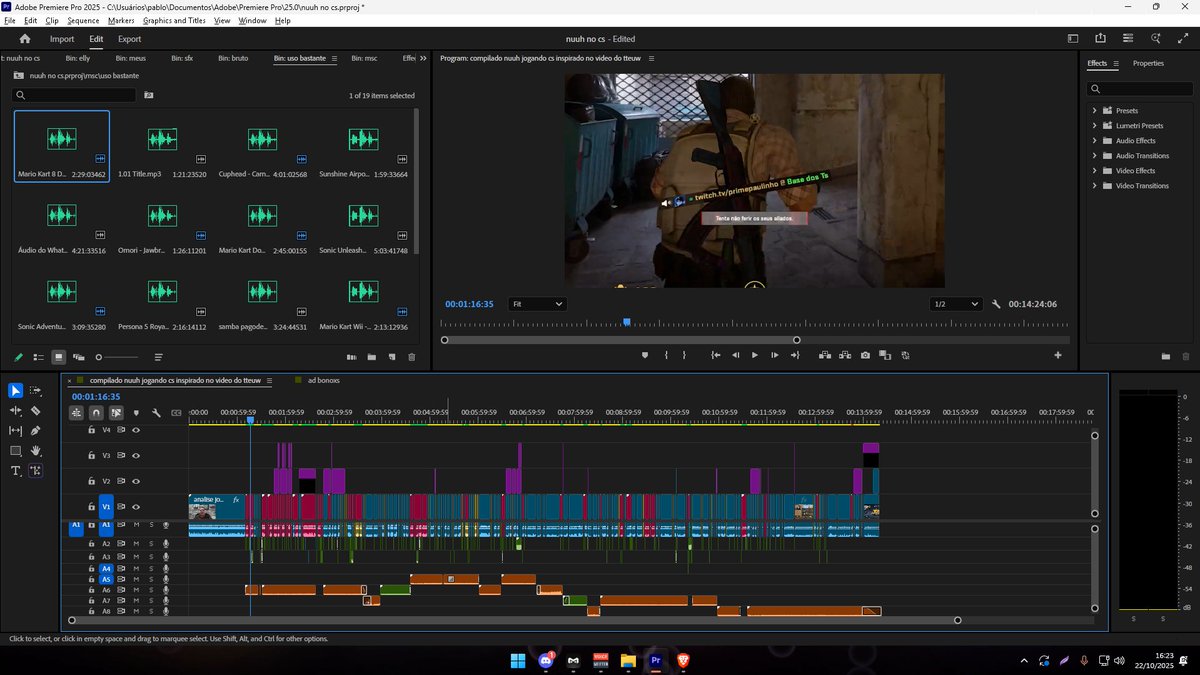Screen dimensions: 1200x675
Task: Go to Export workspace
Action: click(x=129, y=39)
